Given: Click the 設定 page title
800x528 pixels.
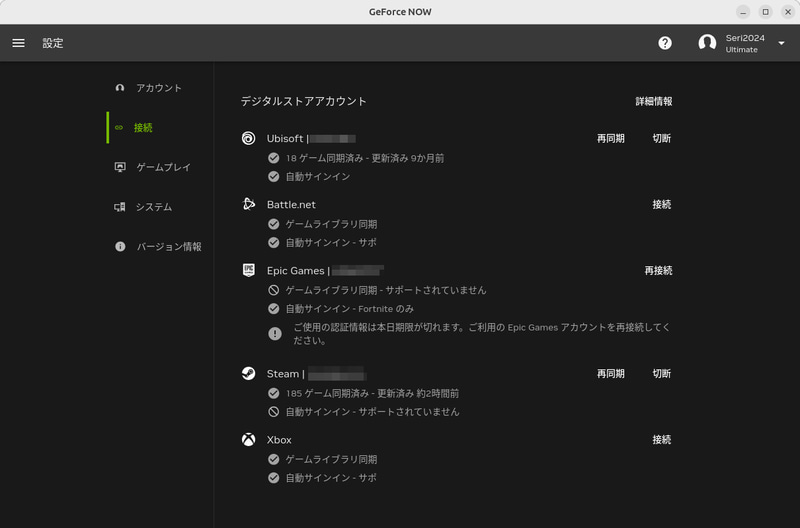Looking at the screenshot, I should click(53, 43).
